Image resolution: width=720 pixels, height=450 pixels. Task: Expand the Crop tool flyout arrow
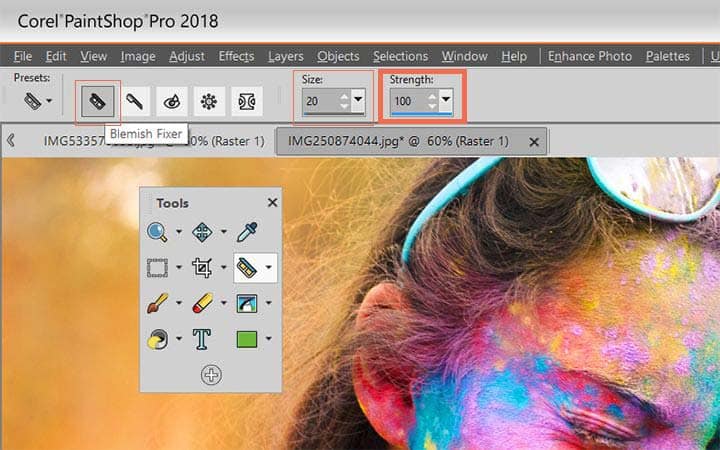224,267
